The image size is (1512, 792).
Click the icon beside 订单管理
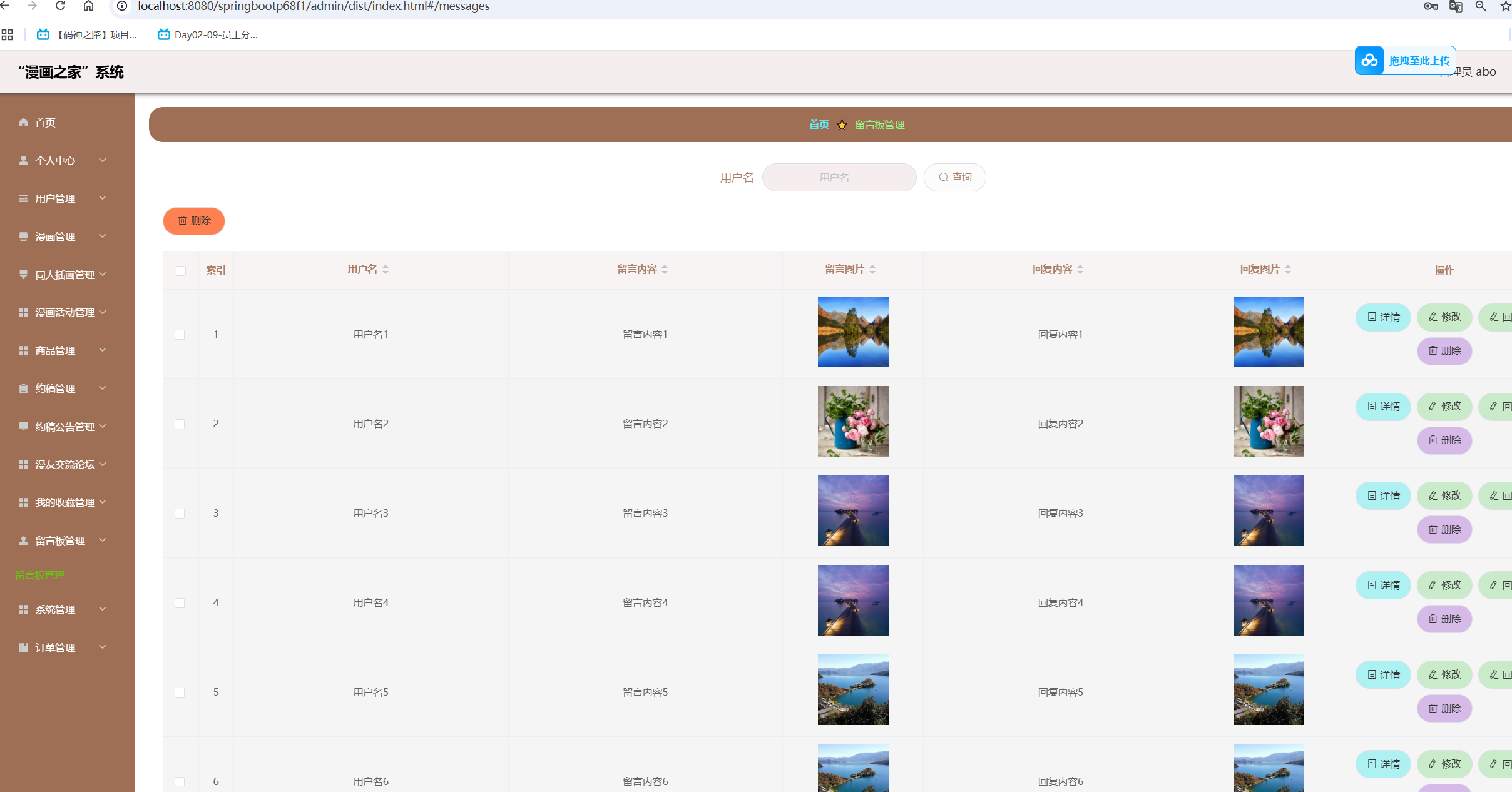(x=23, y=647)
